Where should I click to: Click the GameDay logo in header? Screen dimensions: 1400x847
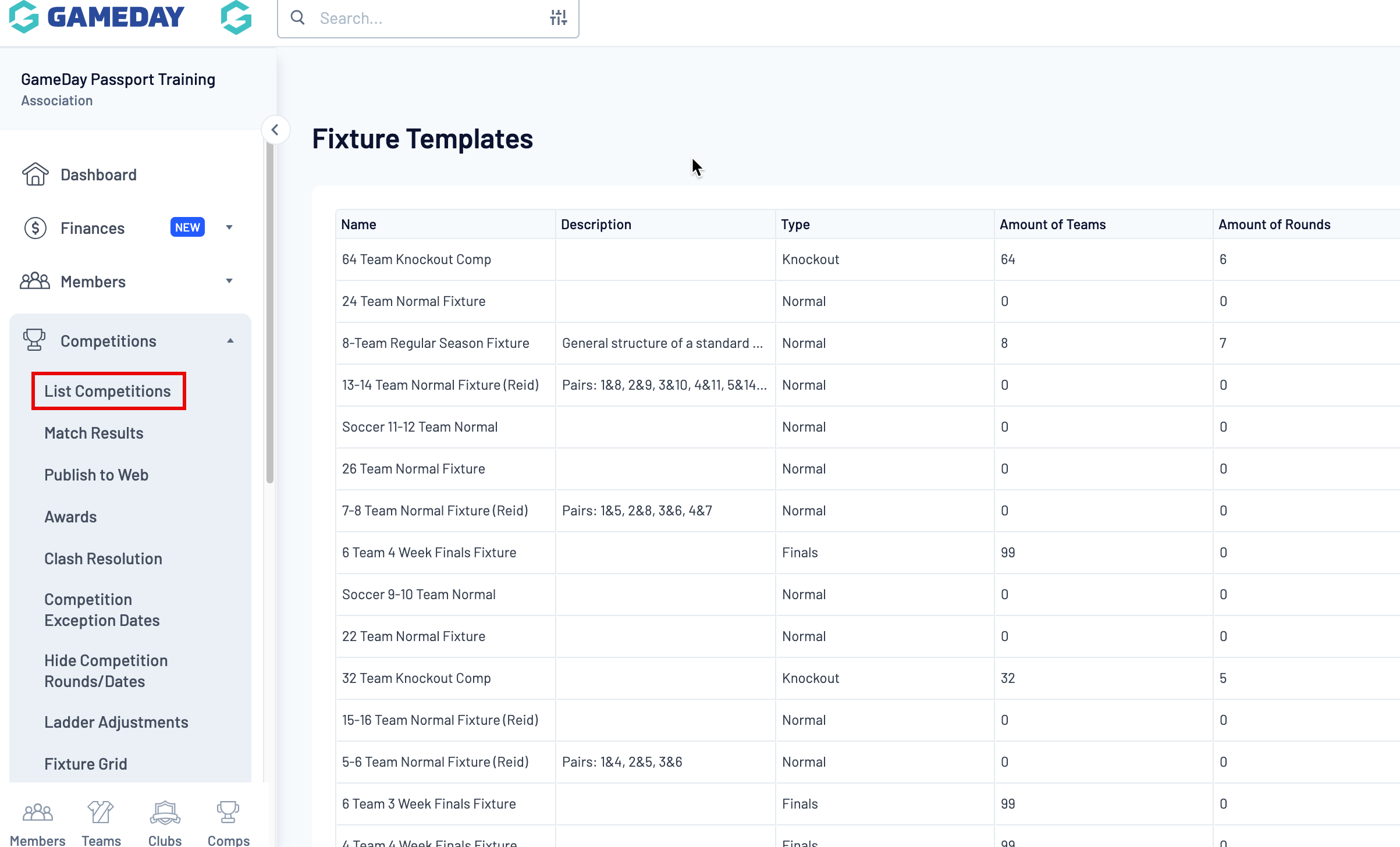[x=97, y=16]
